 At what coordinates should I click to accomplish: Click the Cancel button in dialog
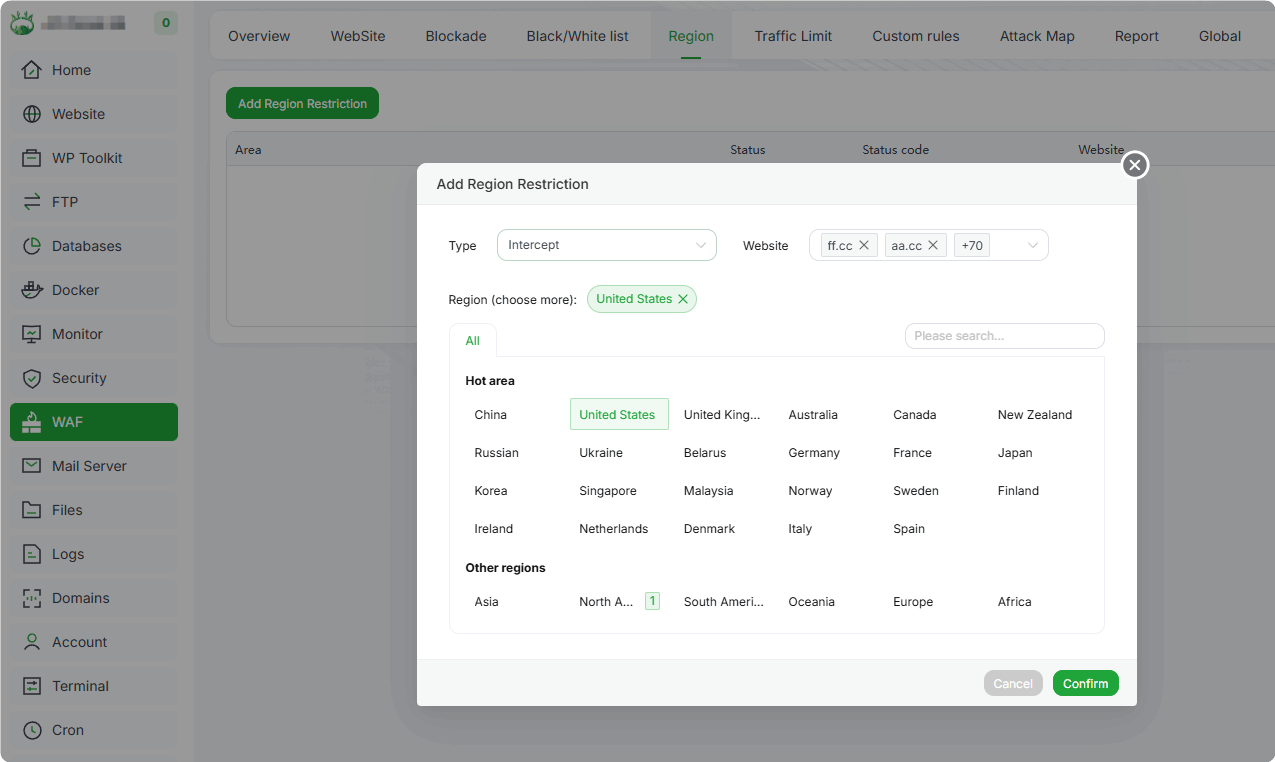point(1013,683)
